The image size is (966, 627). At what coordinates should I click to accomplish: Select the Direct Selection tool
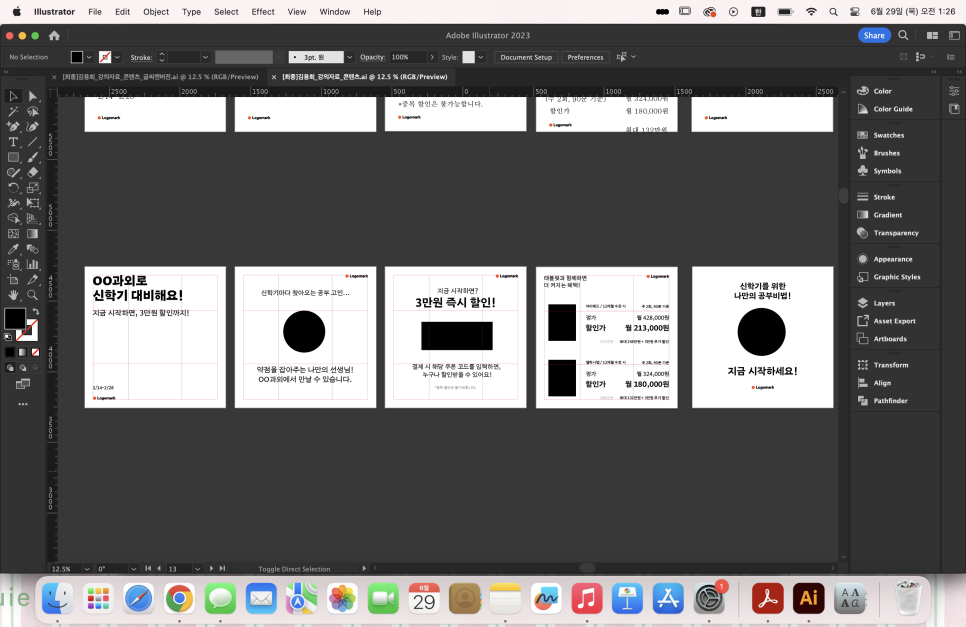point(33,96)
